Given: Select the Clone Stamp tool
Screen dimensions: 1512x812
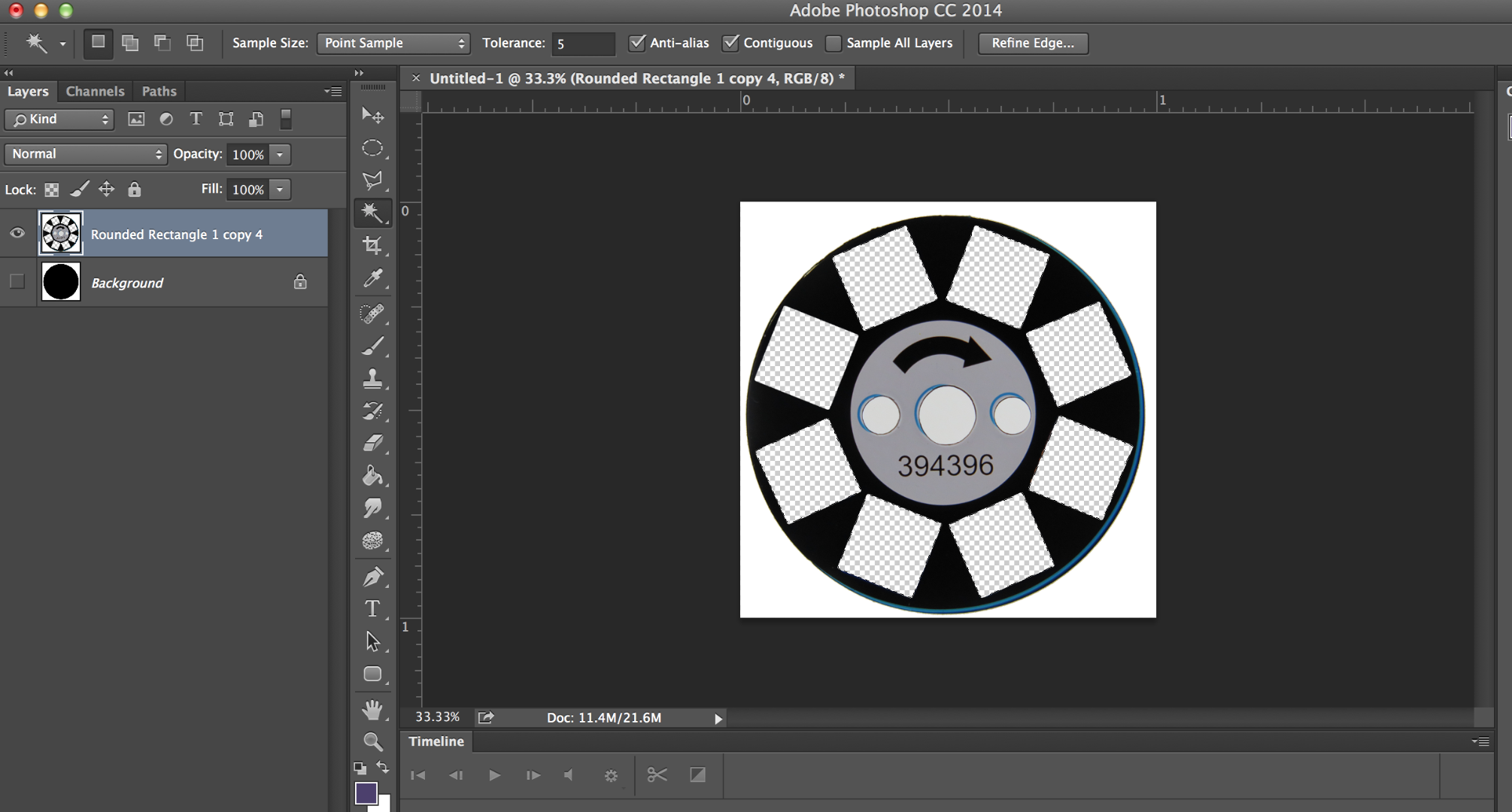Looking at the screenshot, I should coord(372,378).
